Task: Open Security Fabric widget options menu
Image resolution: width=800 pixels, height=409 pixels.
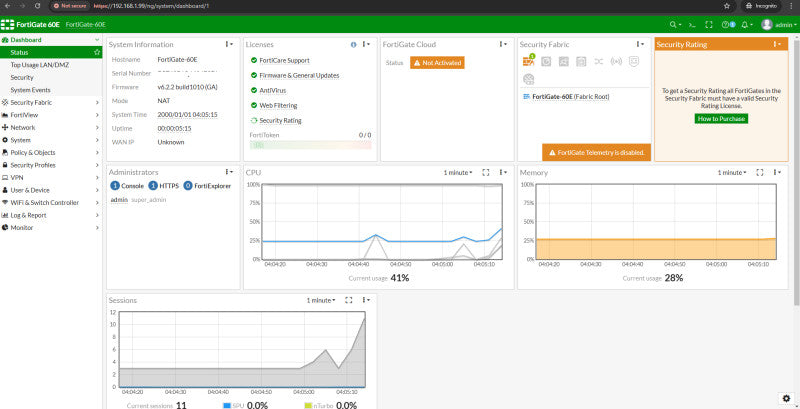Action: (639, 44)
